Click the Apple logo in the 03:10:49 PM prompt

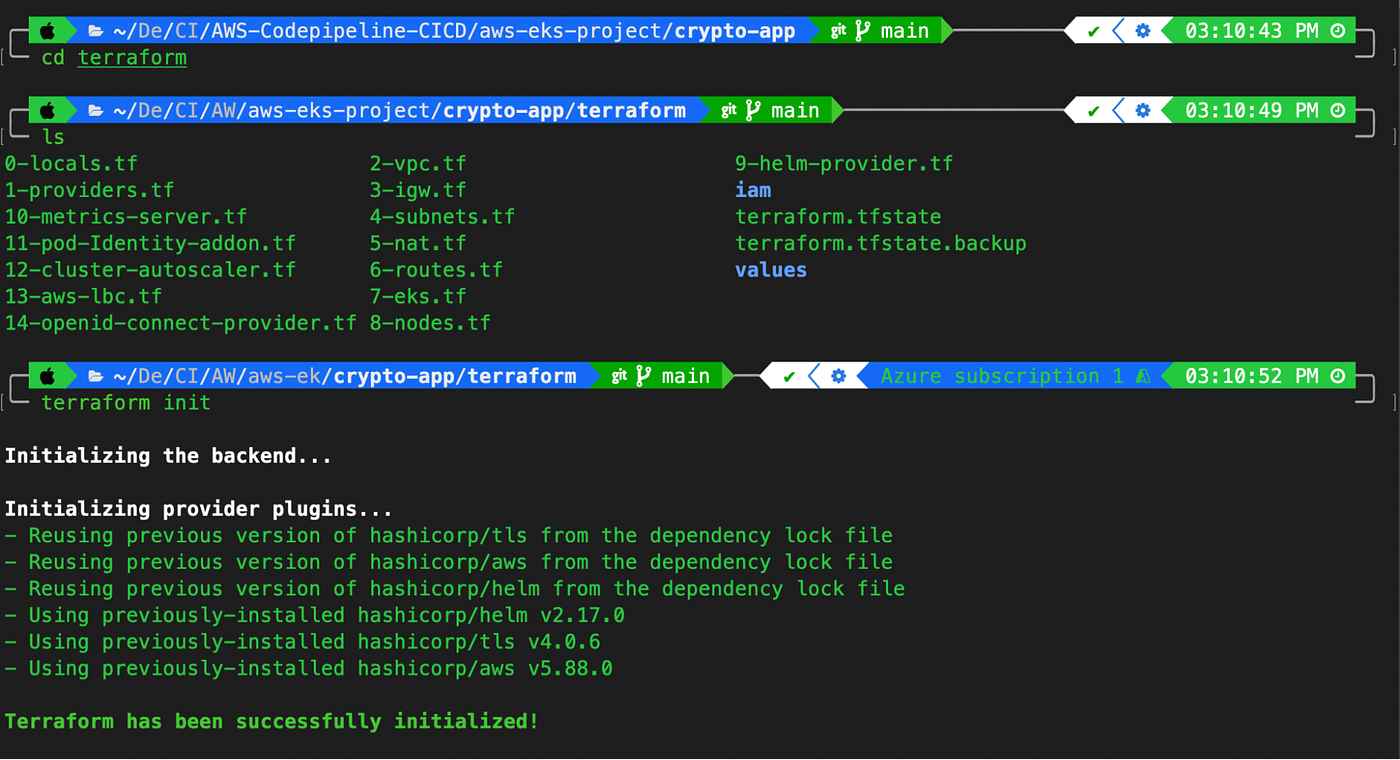tap(47, 111)
